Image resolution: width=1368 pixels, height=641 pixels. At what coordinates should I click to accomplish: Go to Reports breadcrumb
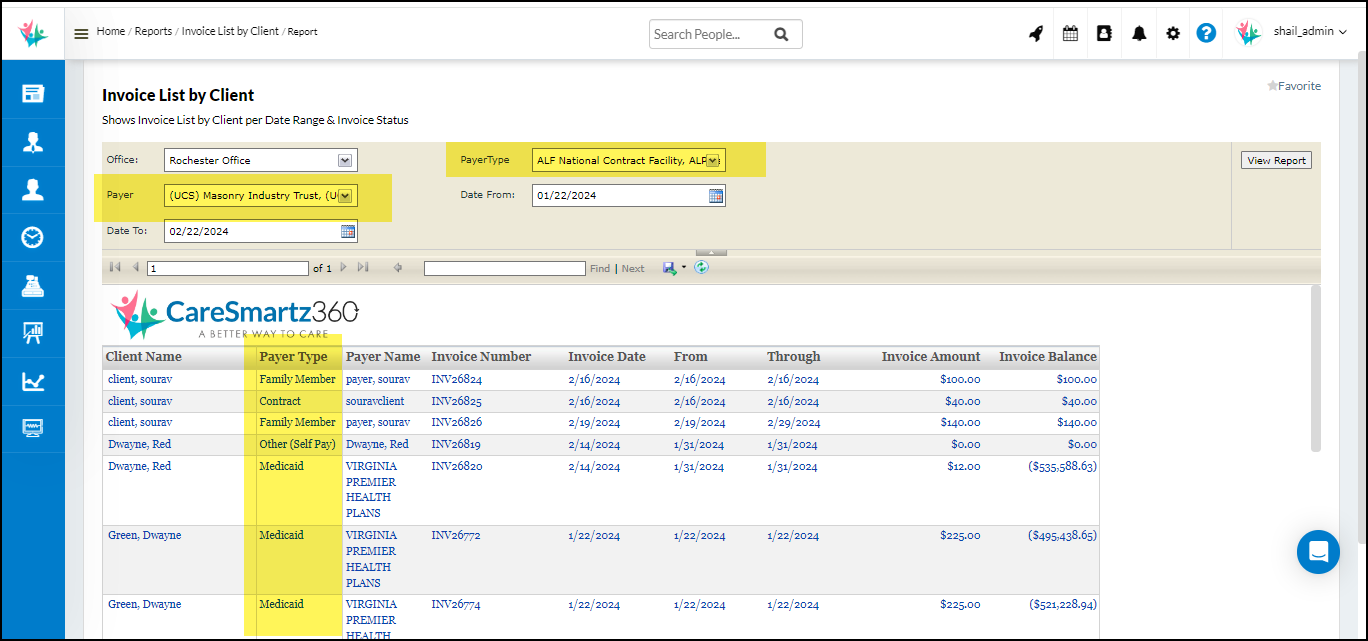click(x=153, y=31)
